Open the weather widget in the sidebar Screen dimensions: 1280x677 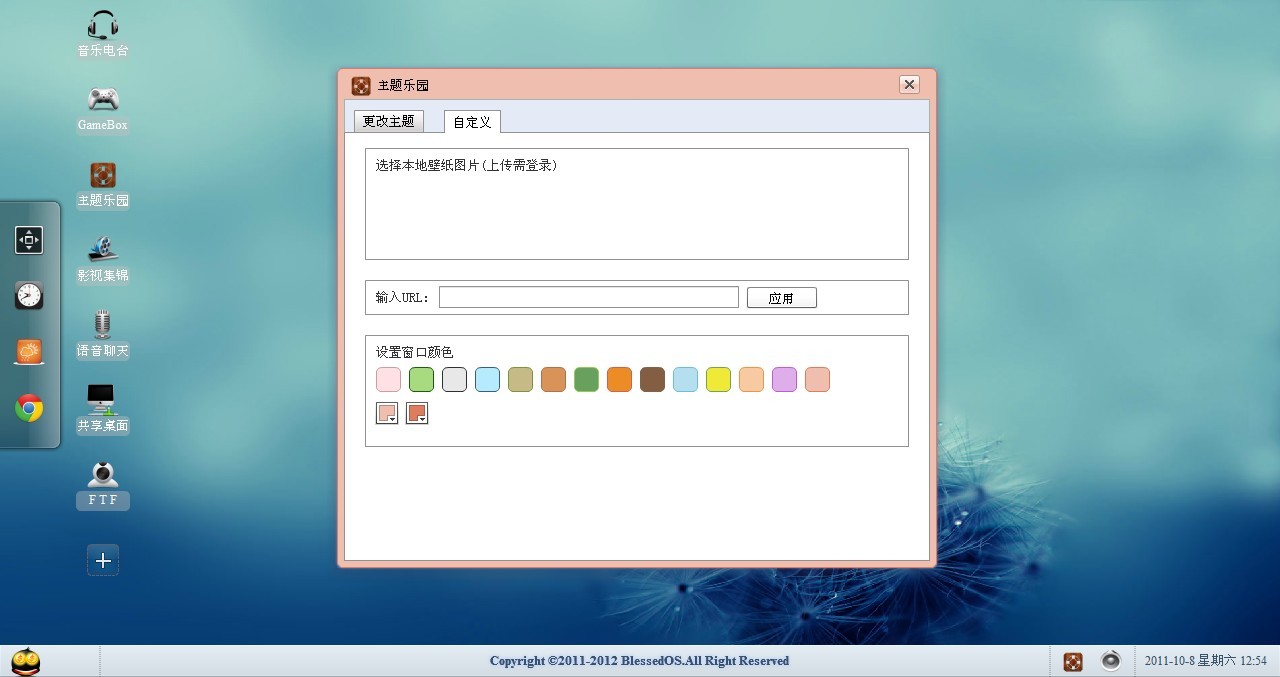29,351
